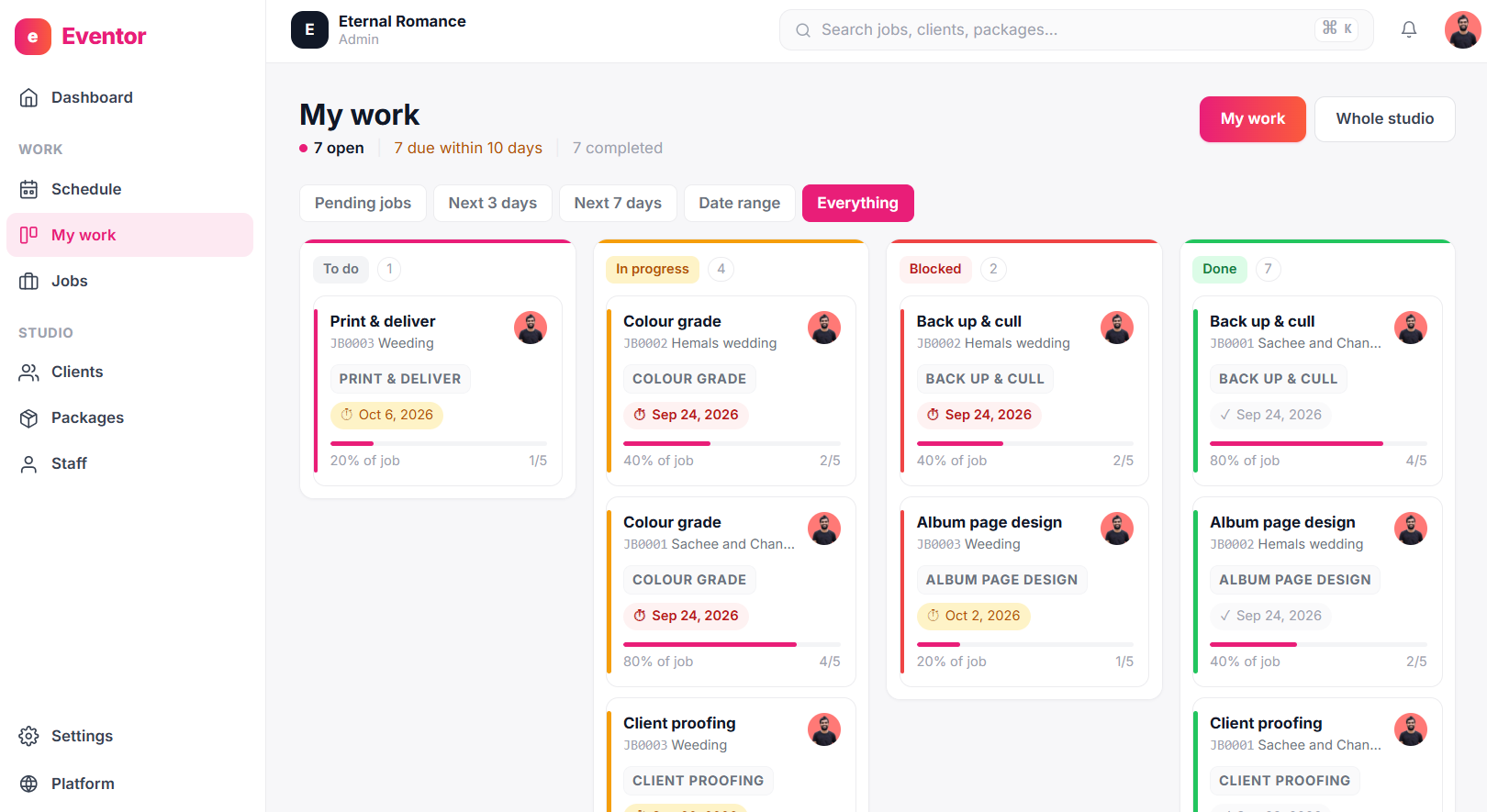Click avatar on Done Client proofing card

tap(1411, 729)
